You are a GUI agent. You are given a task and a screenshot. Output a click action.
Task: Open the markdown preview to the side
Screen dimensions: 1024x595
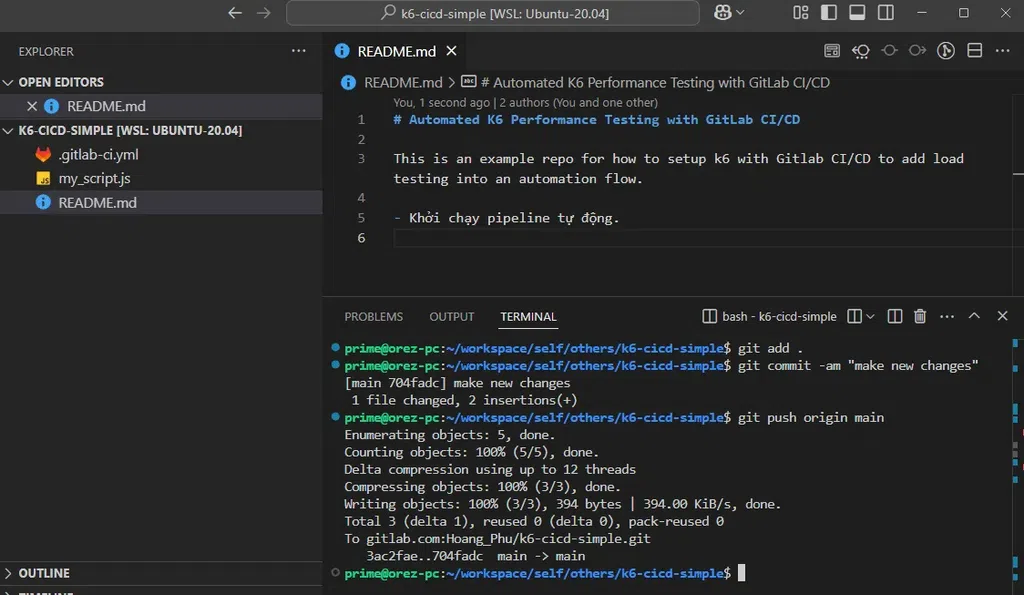tap(831, 51)
